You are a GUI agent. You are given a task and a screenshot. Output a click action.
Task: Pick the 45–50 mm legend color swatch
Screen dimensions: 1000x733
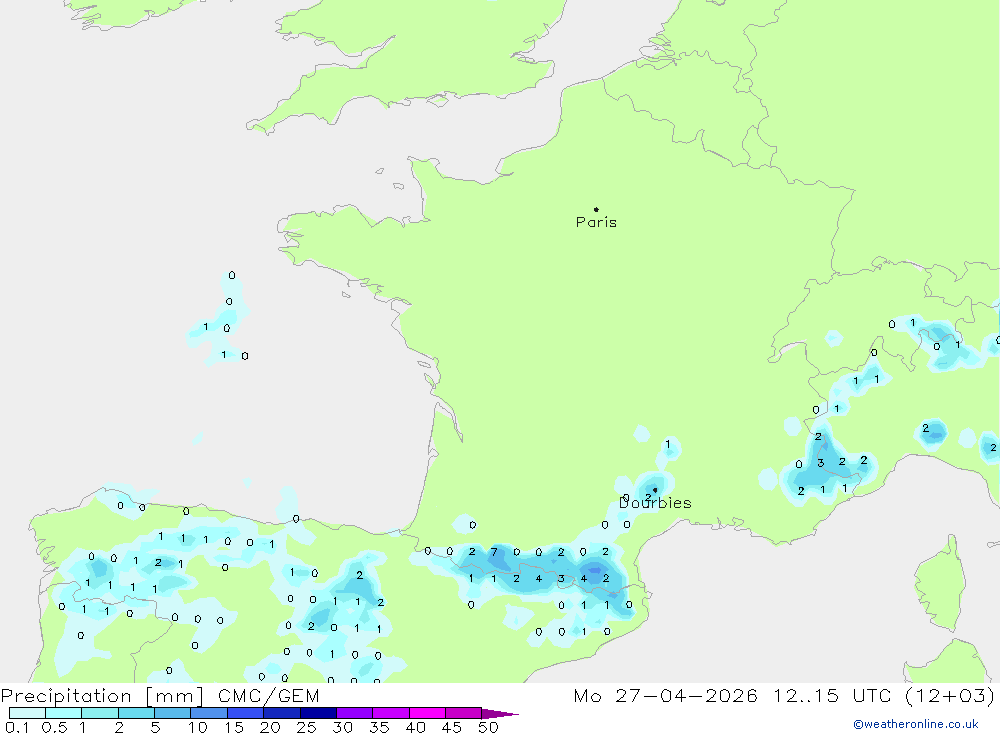(463, 713)
